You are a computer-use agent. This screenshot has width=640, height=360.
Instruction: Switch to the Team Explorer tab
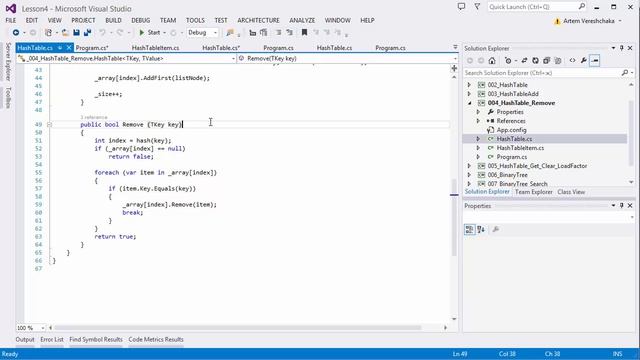[x=533, y=192]
